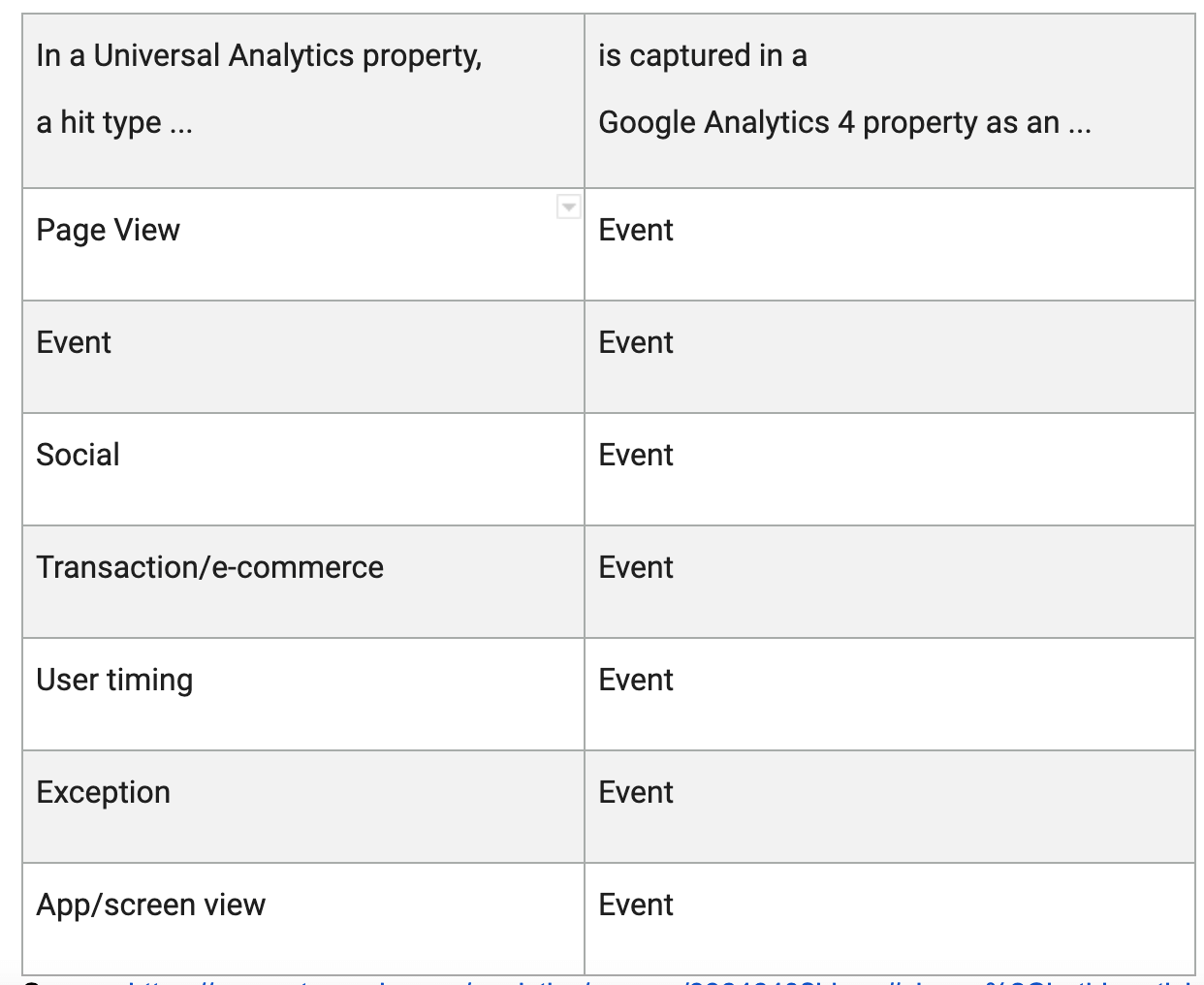Click 'a hit type ...' header text
The image size is (1204, 985).
114,123
